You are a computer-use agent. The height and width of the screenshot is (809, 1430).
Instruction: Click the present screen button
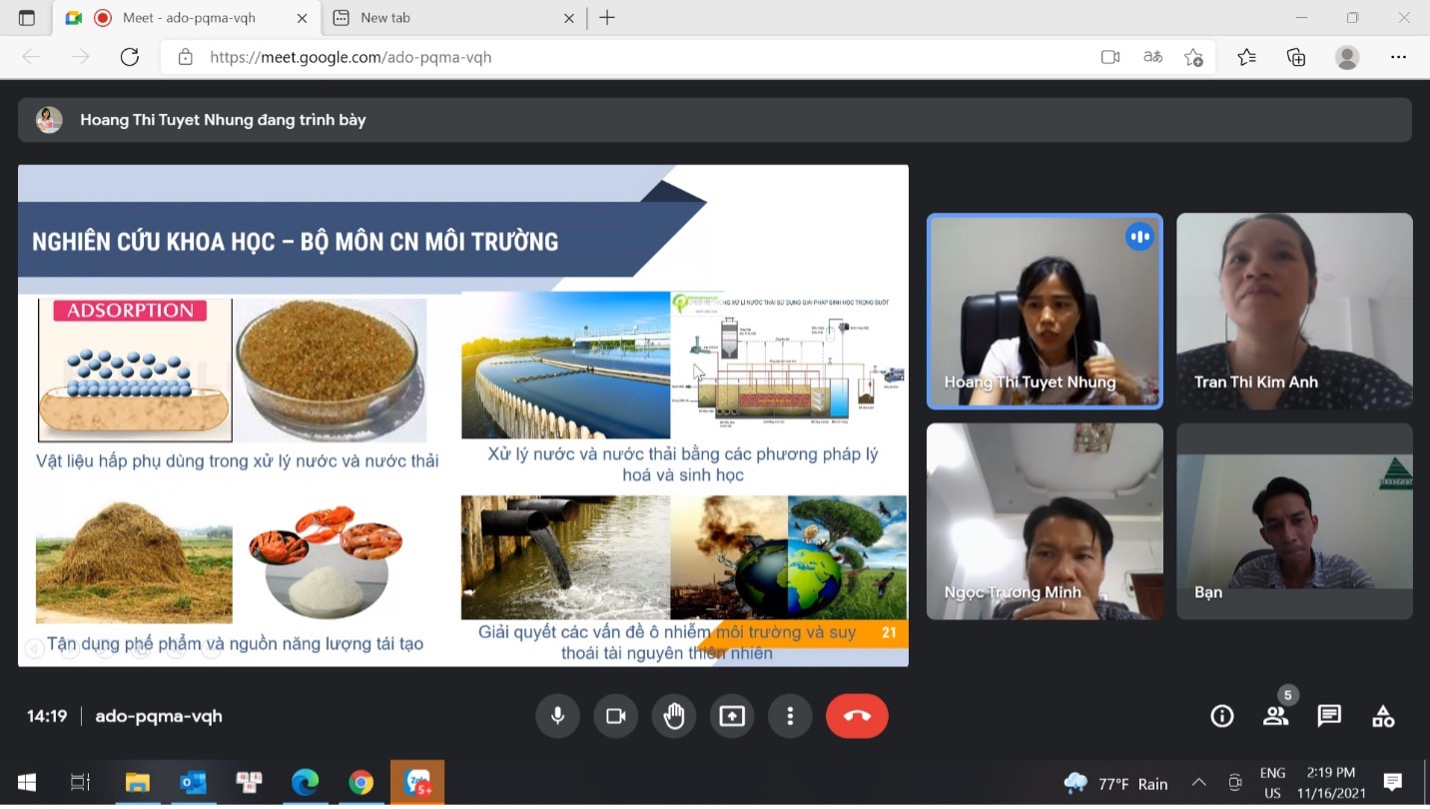732,716
